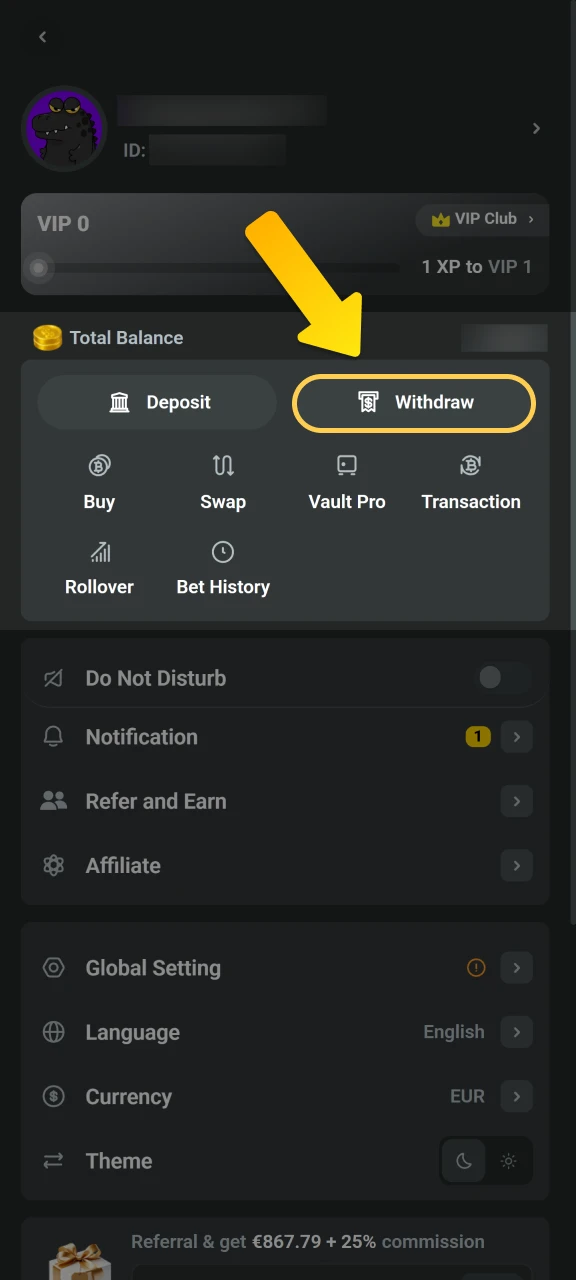Click the Withdraw button
Image resolution: width=576 pixels, height=1280 pixels.
[x=413, y=402]
